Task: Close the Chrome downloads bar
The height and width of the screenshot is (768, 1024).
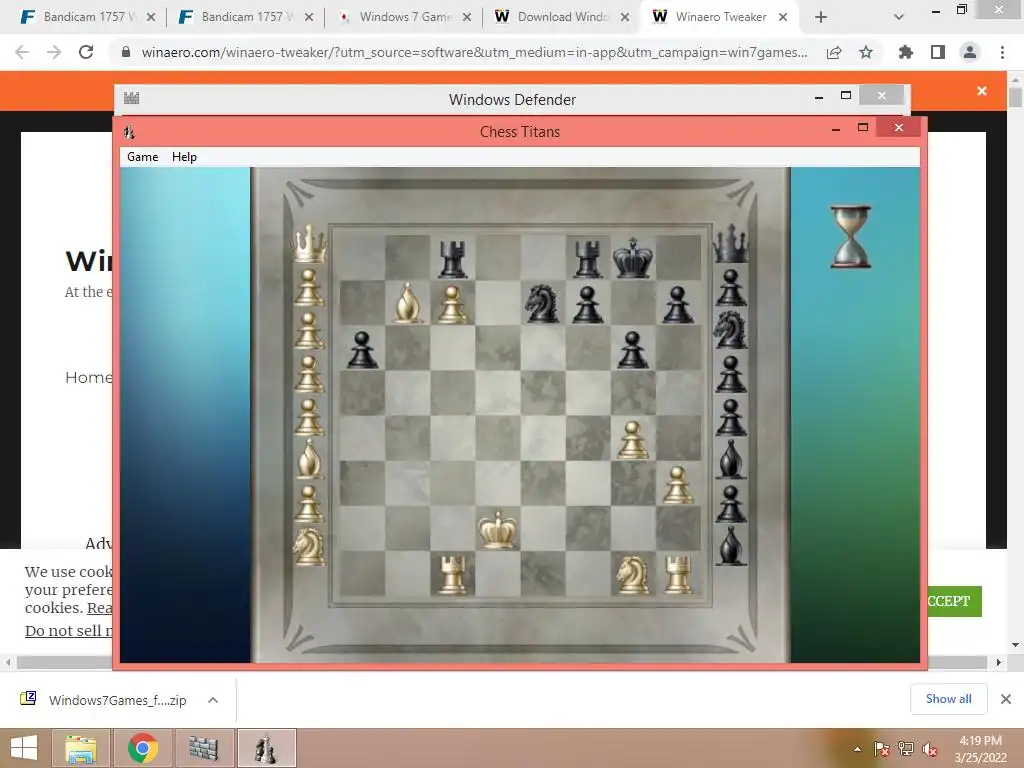Action: (x=1006, y=699)
